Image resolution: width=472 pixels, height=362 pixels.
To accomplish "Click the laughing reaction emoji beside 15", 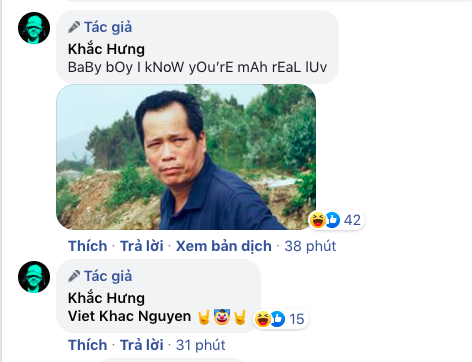I will pyautogui.click(x=263, y=319).
